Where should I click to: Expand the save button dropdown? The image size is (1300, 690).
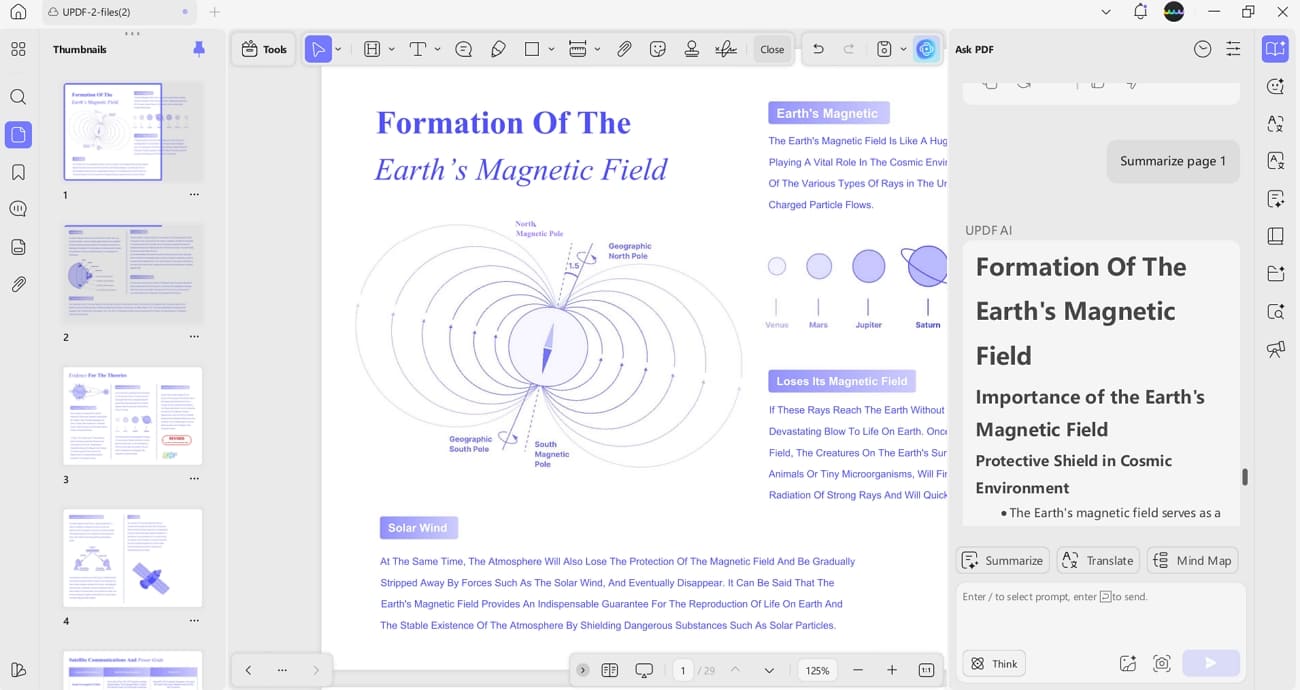point(903,48)
